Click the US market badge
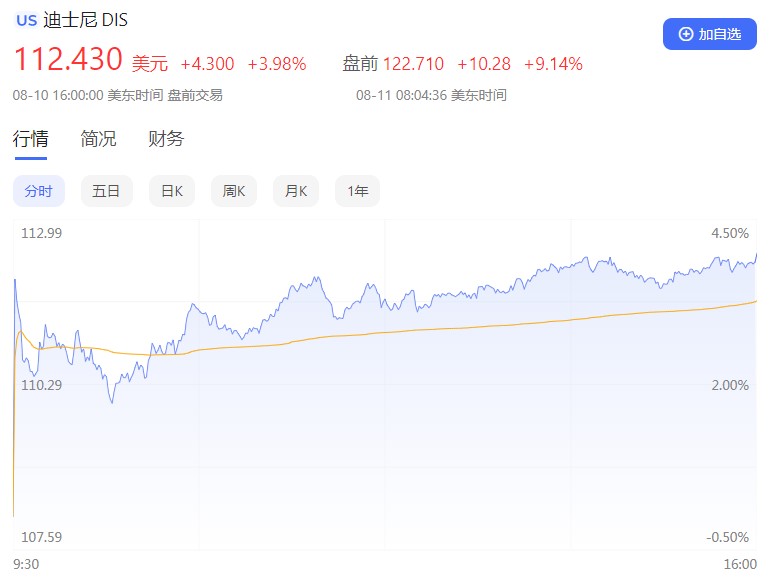The width and height of the screenshot is (780, 578). 26,20
